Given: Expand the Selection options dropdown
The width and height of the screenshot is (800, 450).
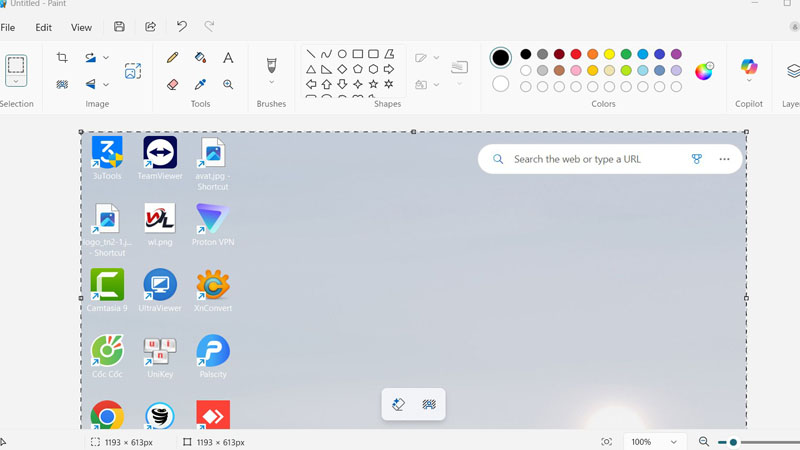Looking at the screenshot, I should point(16,82).
